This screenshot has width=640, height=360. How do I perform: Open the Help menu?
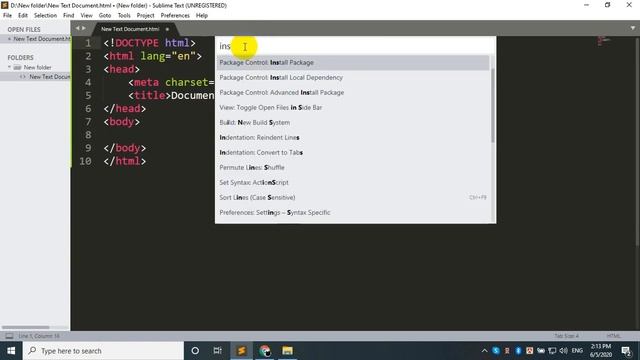(202, 16)
